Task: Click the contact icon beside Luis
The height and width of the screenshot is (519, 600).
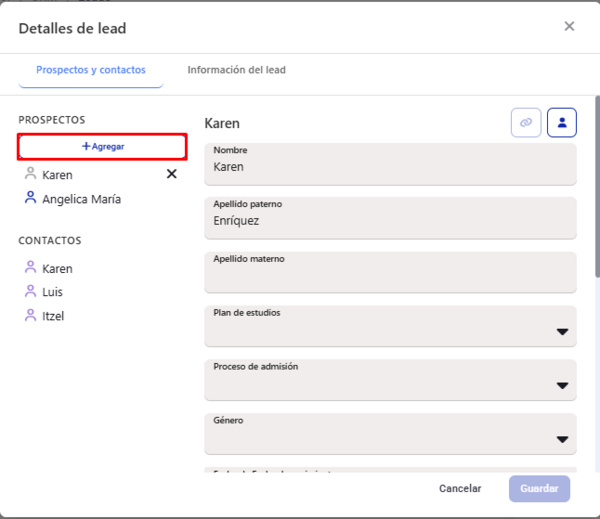Action: (x=30, y=291)
